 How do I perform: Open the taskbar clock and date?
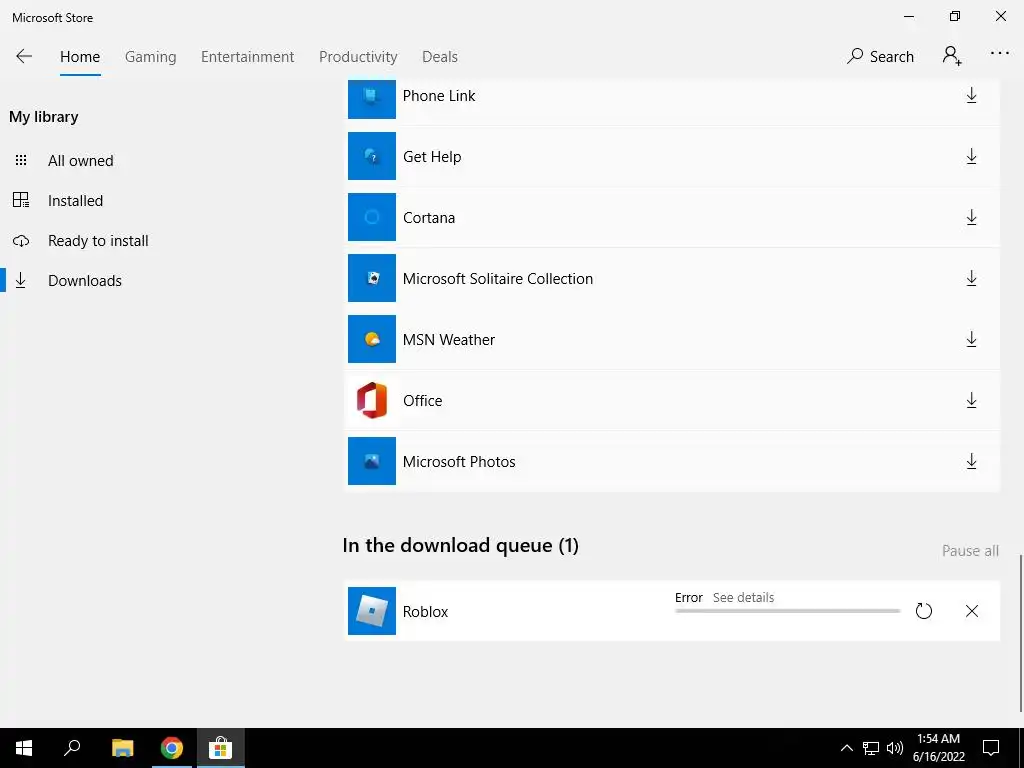[x=938, y=748]
